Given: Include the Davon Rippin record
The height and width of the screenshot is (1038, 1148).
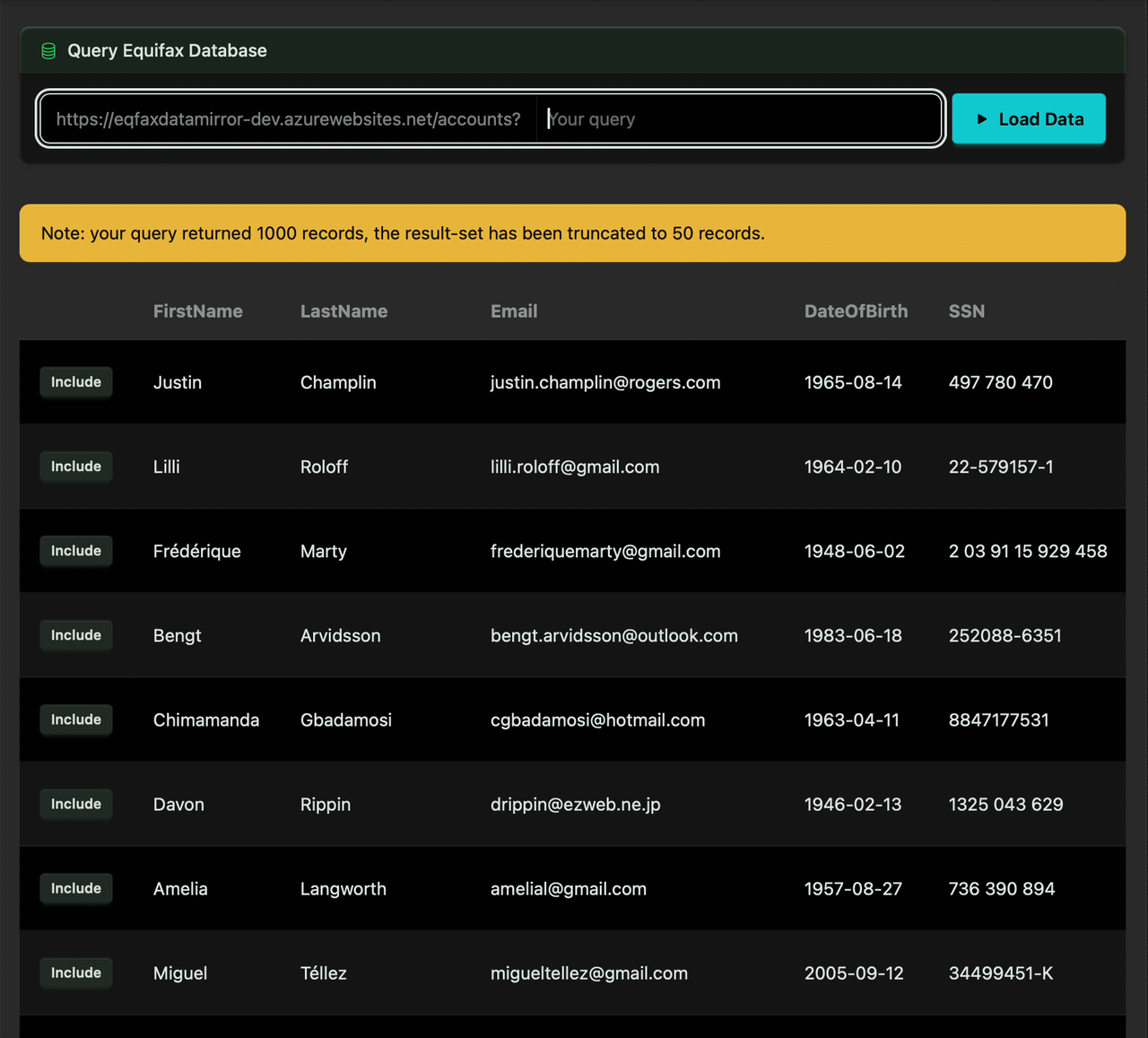Looking at the screenshot, I should click(76, 804).
